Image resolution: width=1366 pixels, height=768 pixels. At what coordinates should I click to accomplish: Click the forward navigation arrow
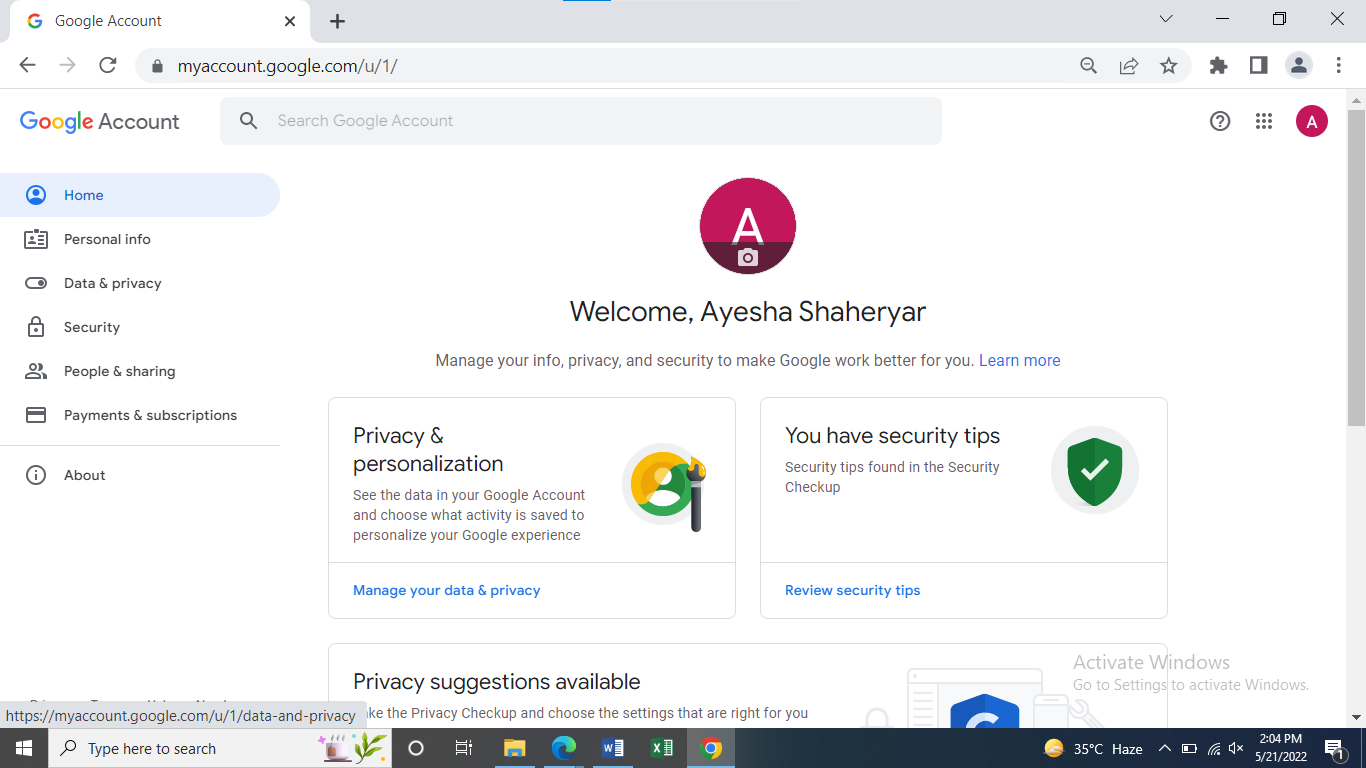click(67, 65)
